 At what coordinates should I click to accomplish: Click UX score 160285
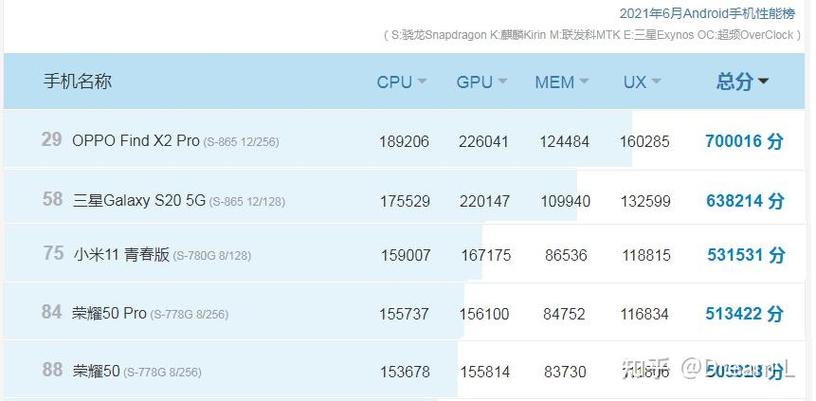coord(645,141)
